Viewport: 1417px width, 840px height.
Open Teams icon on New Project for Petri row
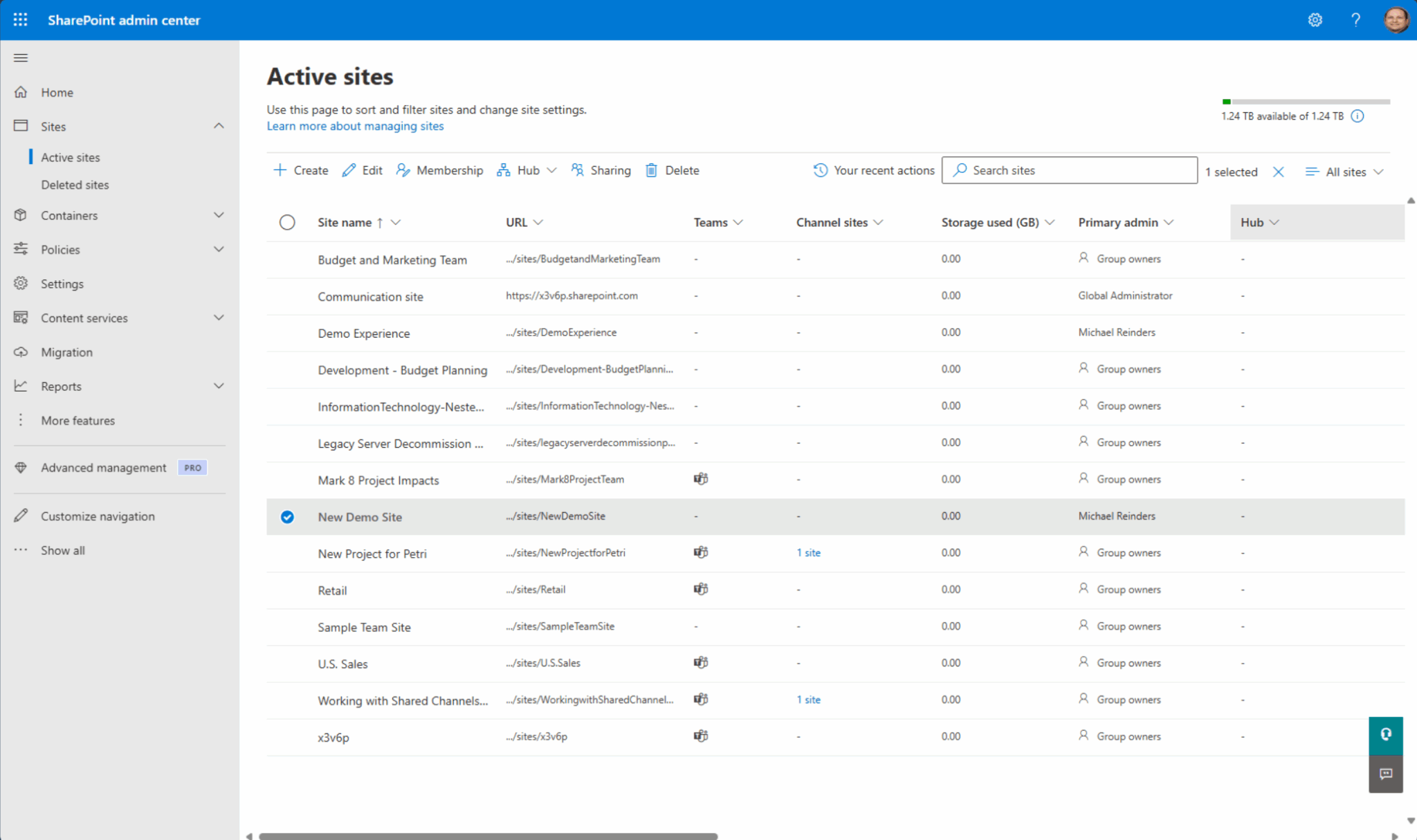pos(700,552)
